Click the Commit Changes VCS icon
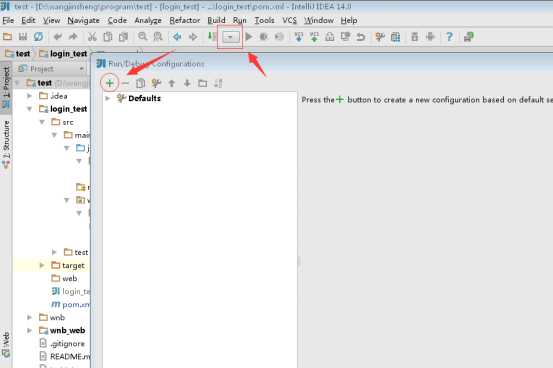The image size is (553, 368). click(314, 36)
